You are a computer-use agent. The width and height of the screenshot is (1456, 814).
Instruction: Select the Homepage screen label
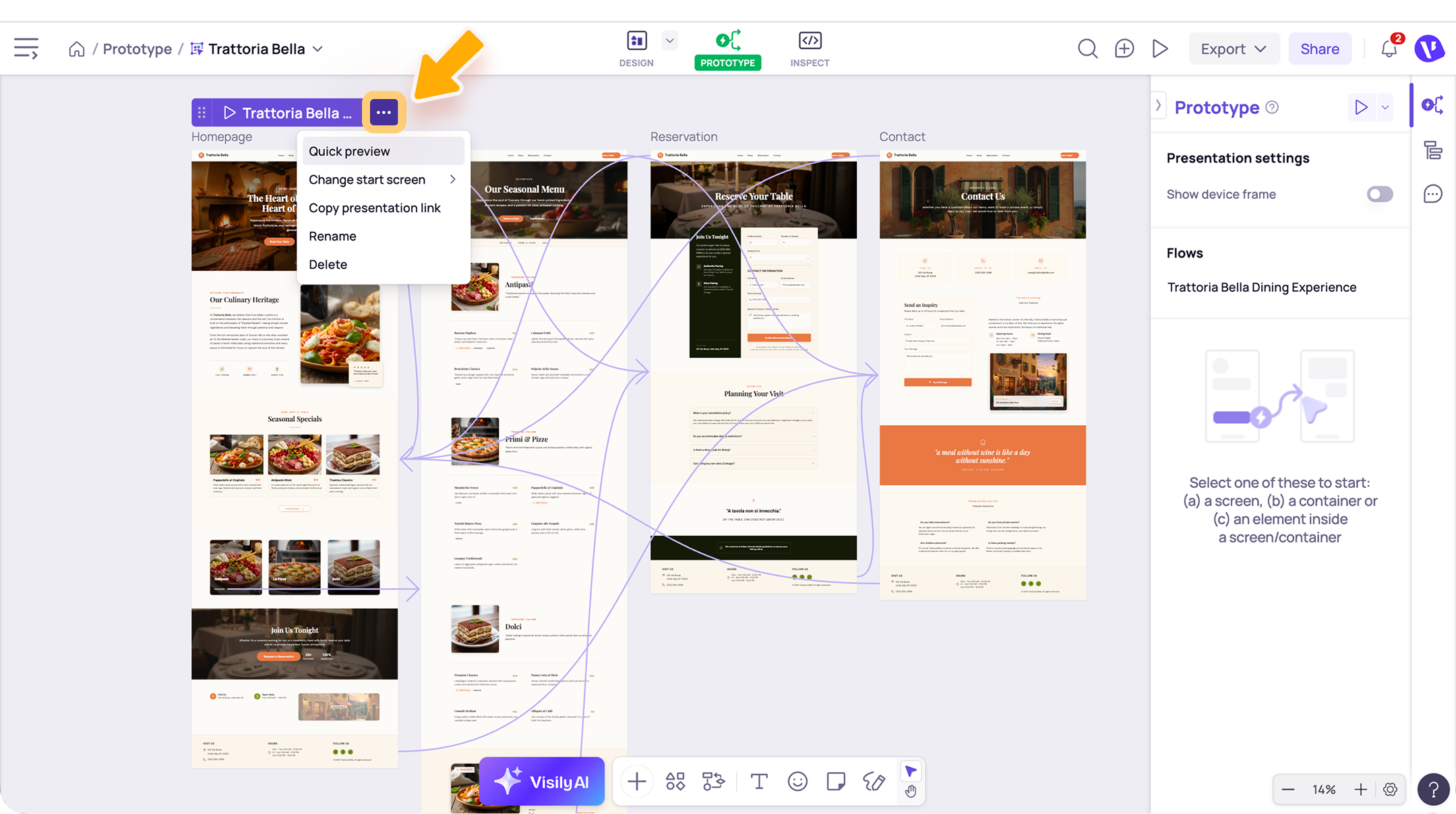[222, 137]
